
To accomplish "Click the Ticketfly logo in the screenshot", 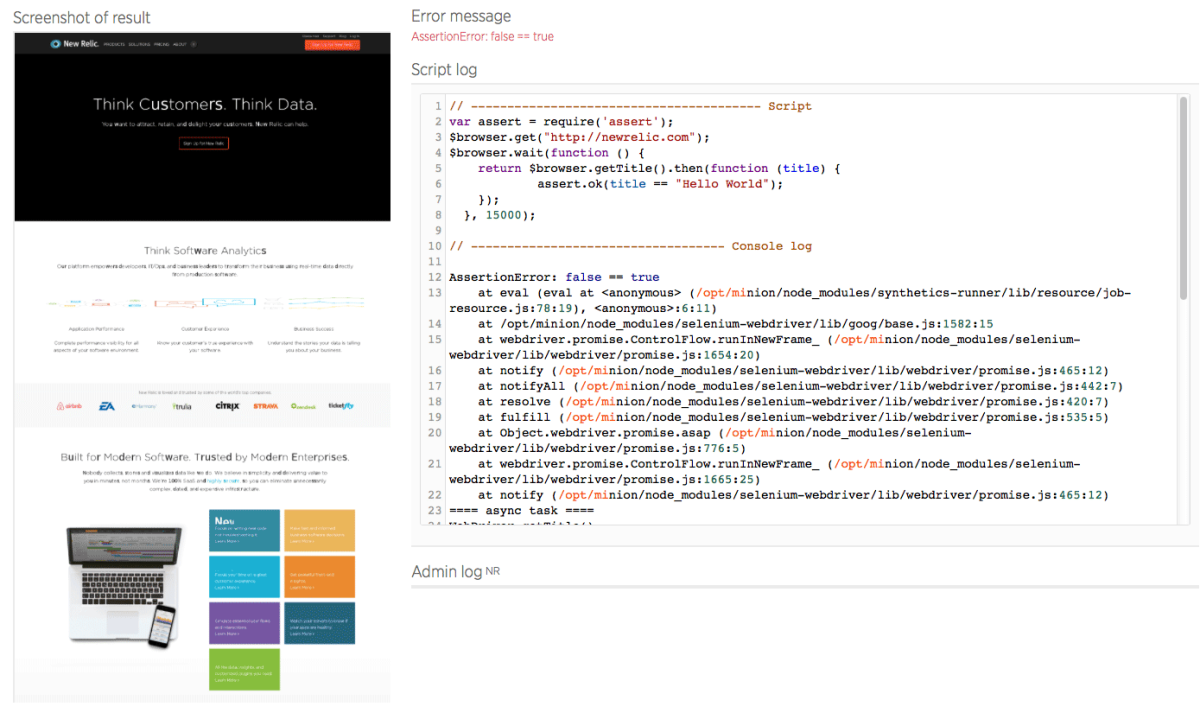I will [341, 406].
